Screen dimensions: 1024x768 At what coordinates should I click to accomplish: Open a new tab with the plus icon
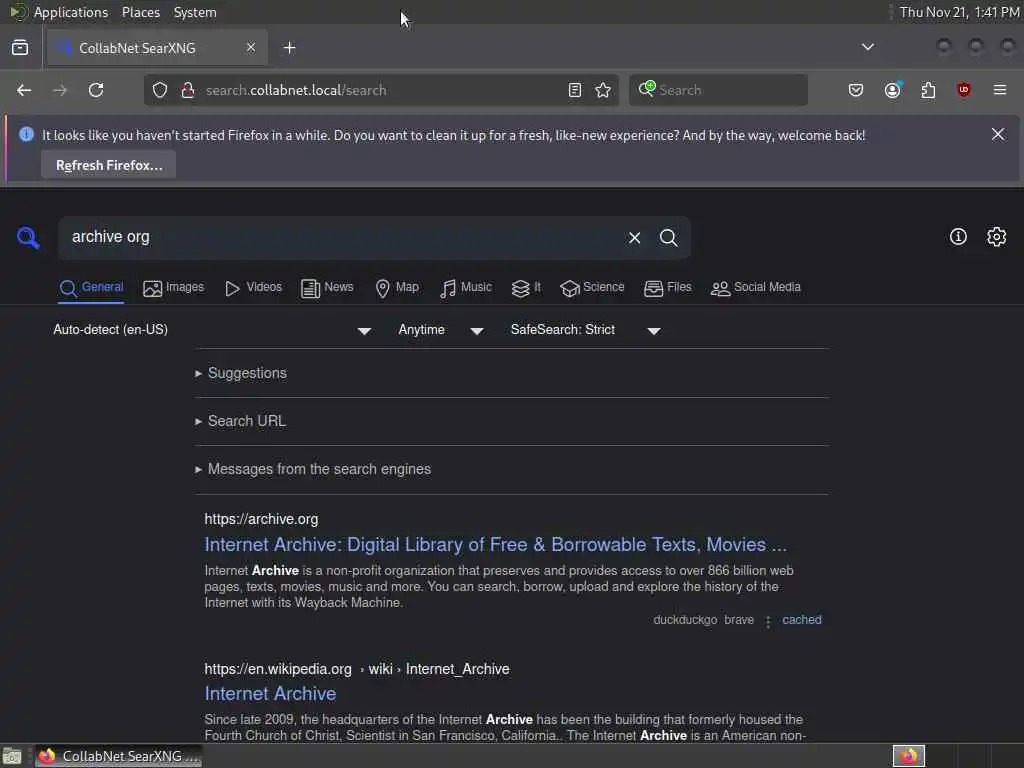click(290, 48)
